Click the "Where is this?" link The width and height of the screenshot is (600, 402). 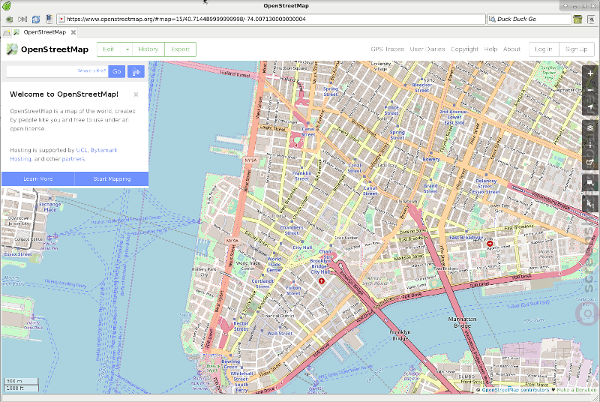[92, 71]
